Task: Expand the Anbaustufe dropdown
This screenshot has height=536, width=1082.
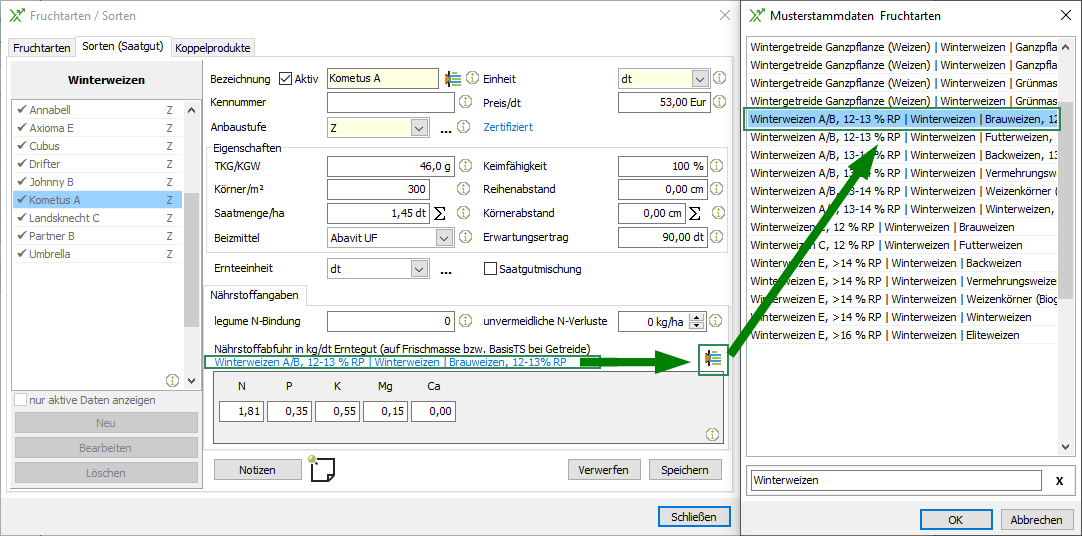Action: click(x=418, y=128)
